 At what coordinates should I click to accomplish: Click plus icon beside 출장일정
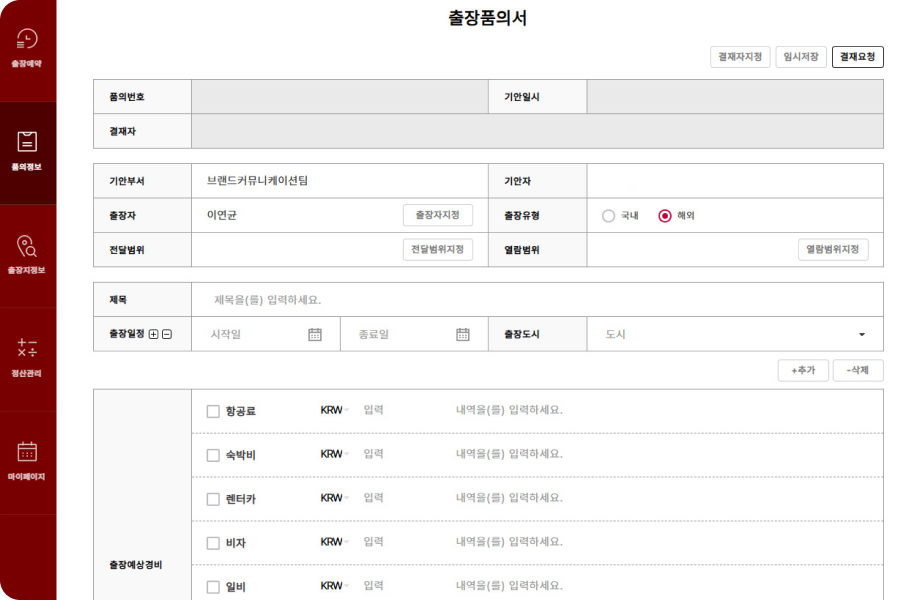(153, 334)
